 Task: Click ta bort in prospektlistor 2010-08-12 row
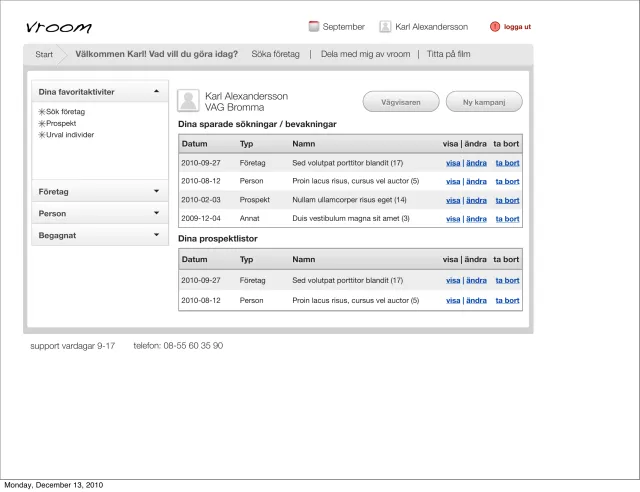pyautogui.click(x=507, y=301)
